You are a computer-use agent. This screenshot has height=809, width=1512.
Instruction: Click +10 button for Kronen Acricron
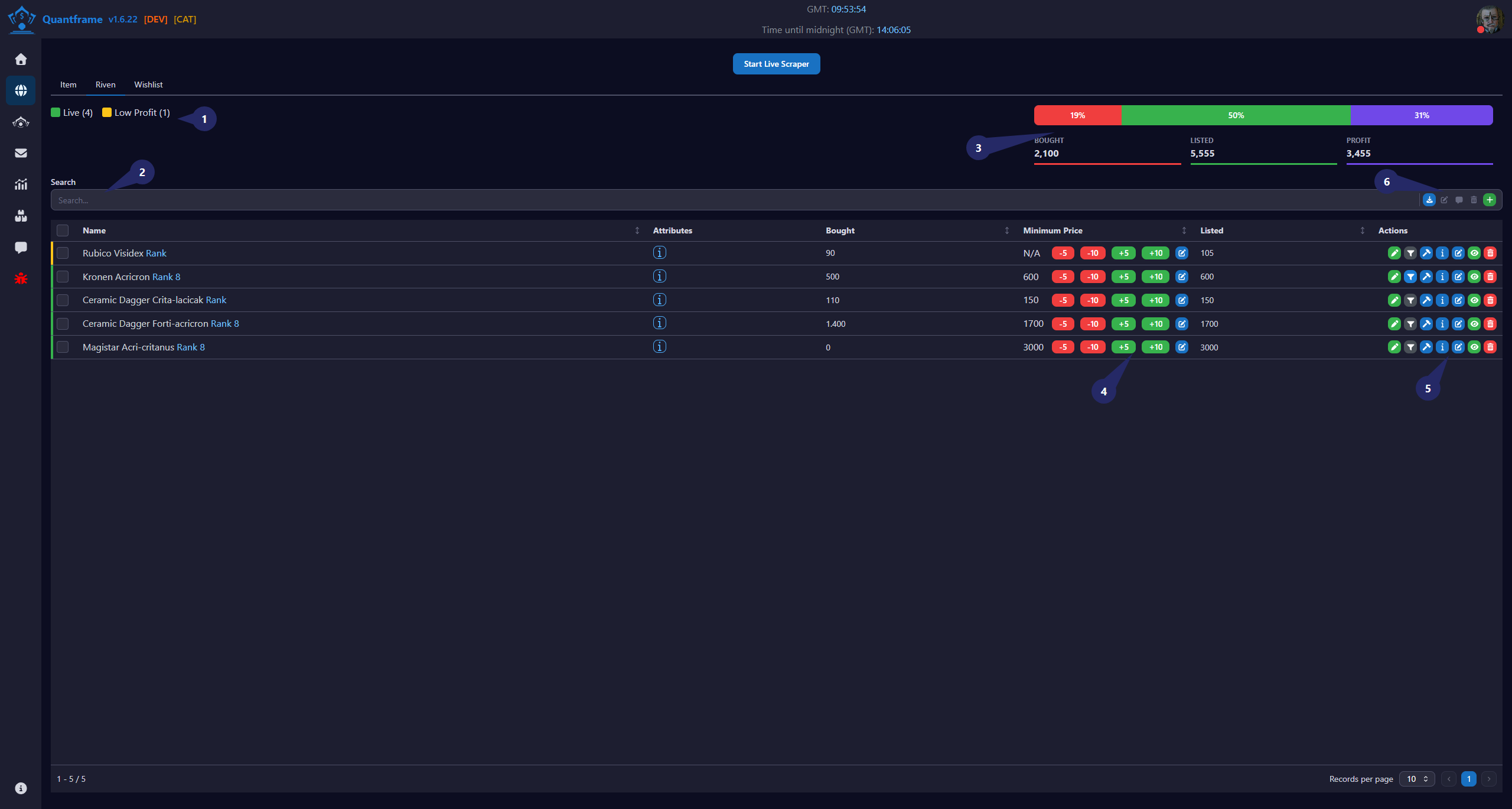coord(1155,277)
